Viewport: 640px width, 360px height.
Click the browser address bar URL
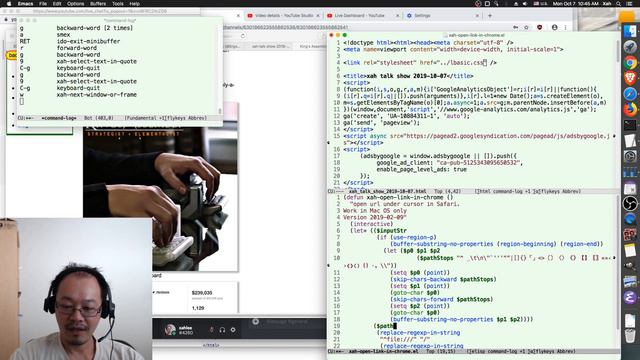[286, 27]
